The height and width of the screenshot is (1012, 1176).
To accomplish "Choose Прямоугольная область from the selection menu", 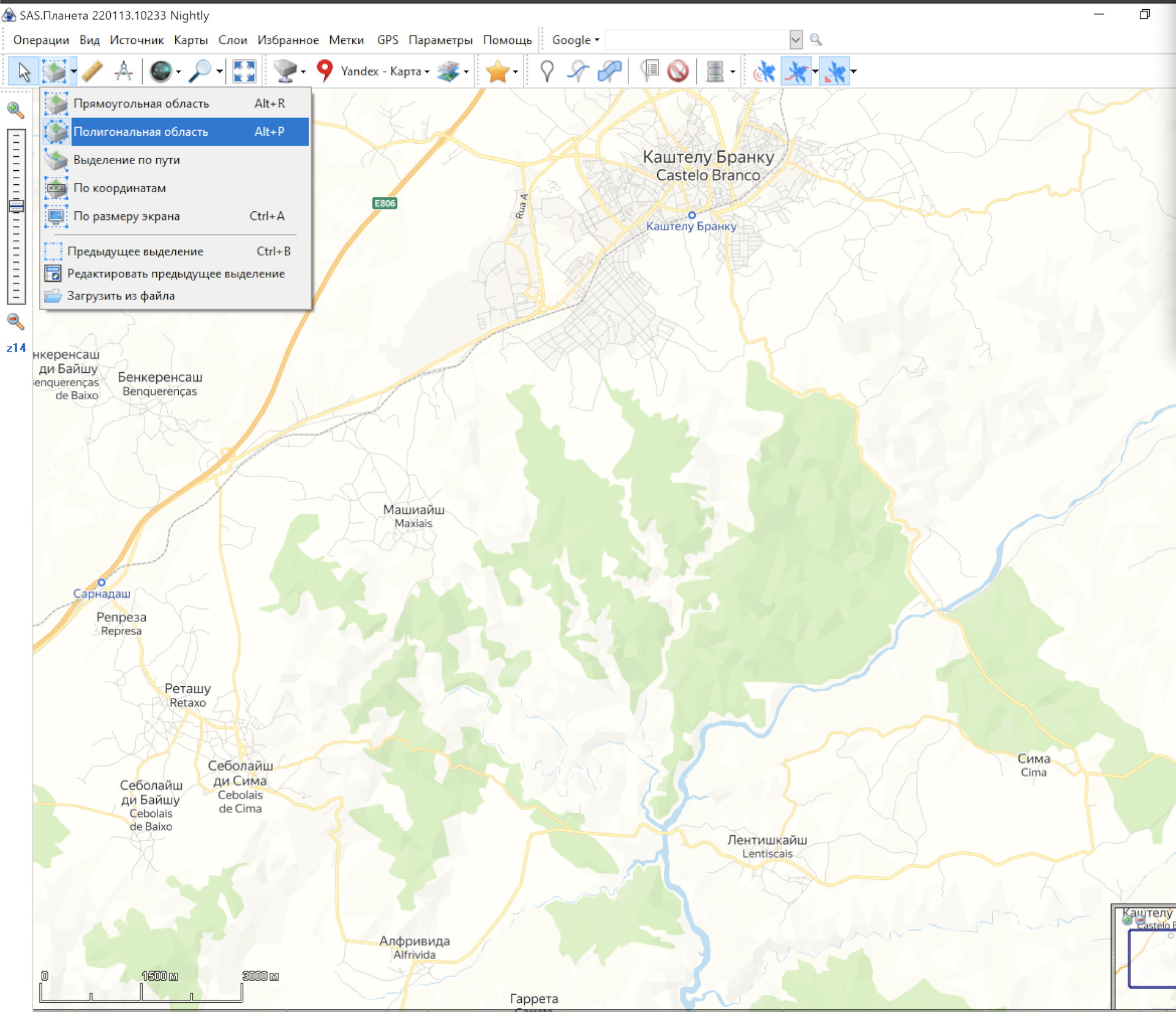I will [x=176, y=103].
